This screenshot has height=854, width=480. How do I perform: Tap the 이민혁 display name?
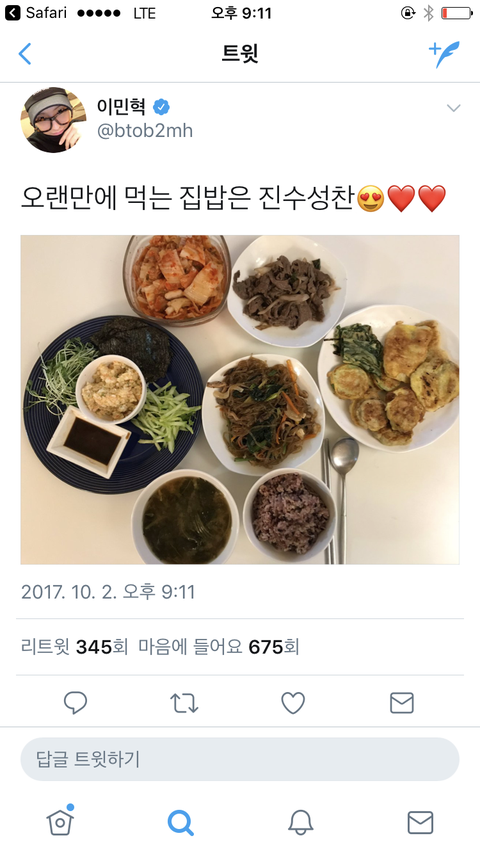121,106
